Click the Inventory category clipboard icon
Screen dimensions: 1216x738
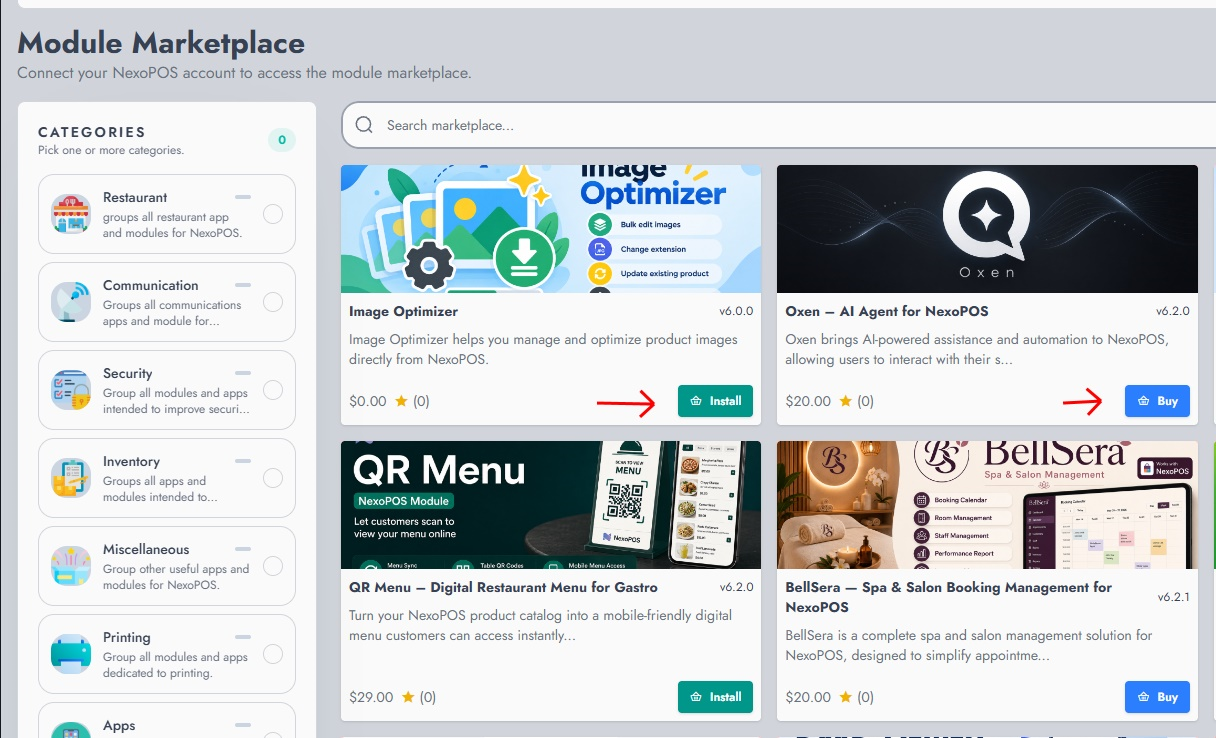[x=71, y=478]
